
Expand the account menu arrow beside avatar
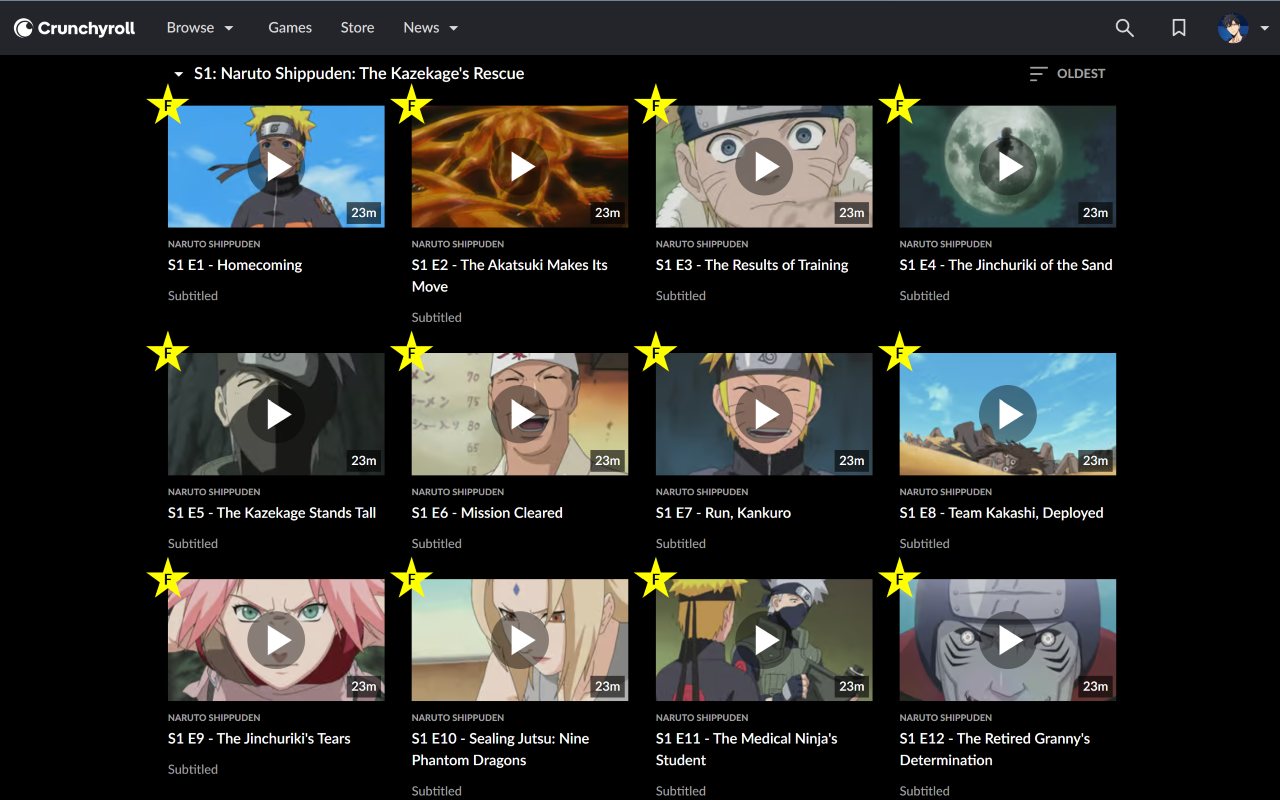(x=1265, y=28)
